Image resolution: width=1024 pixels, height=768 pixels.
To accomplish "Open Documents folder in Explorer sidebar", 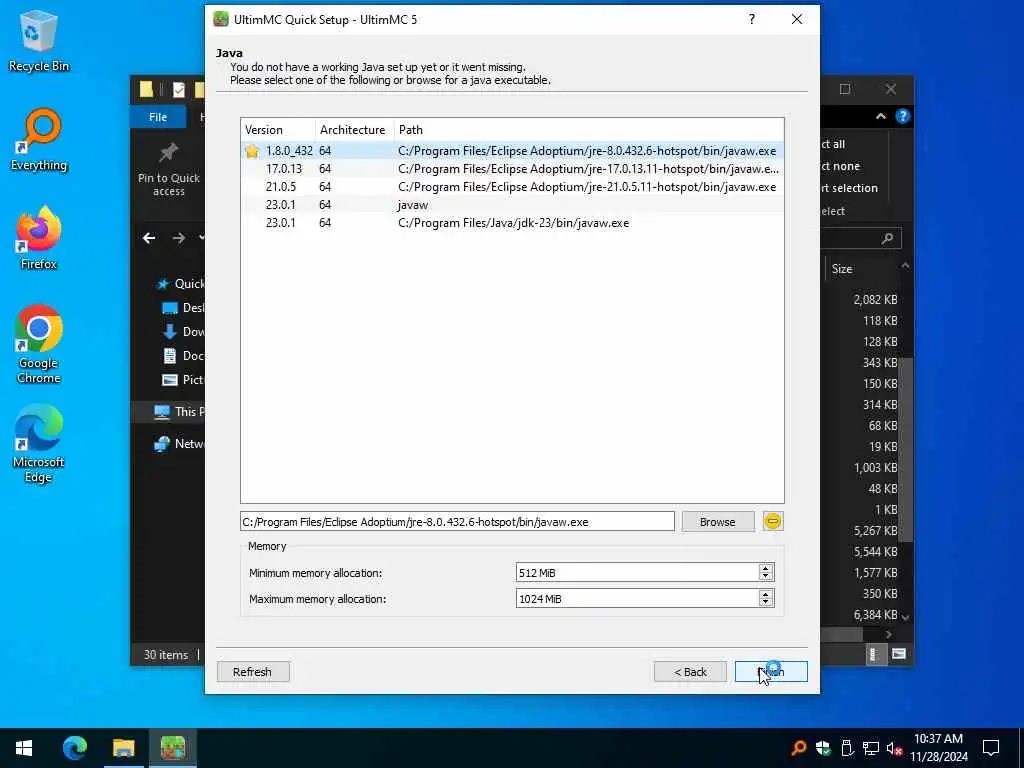I will 184,356.
